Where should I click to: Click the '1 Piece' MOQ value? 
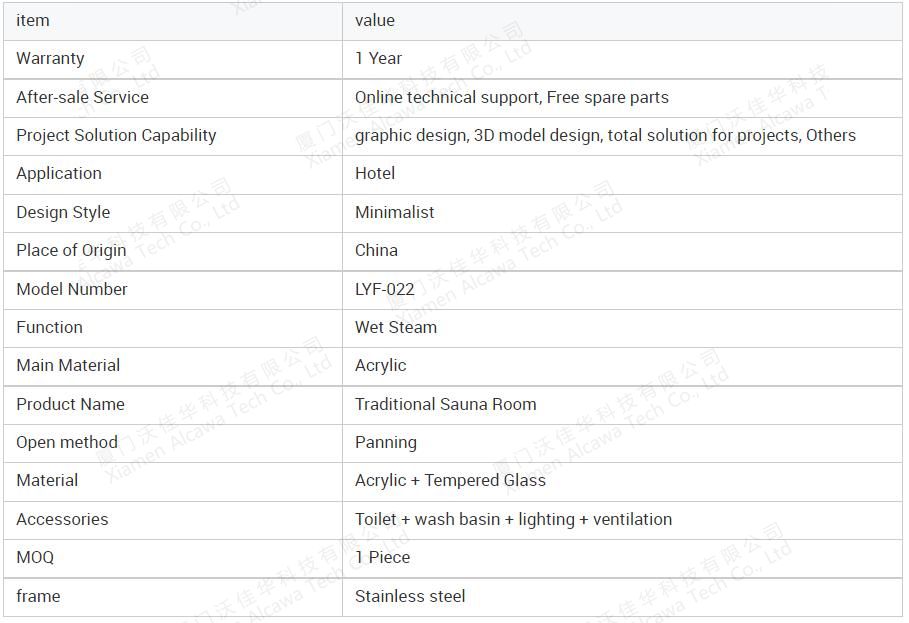click(382, 558)
